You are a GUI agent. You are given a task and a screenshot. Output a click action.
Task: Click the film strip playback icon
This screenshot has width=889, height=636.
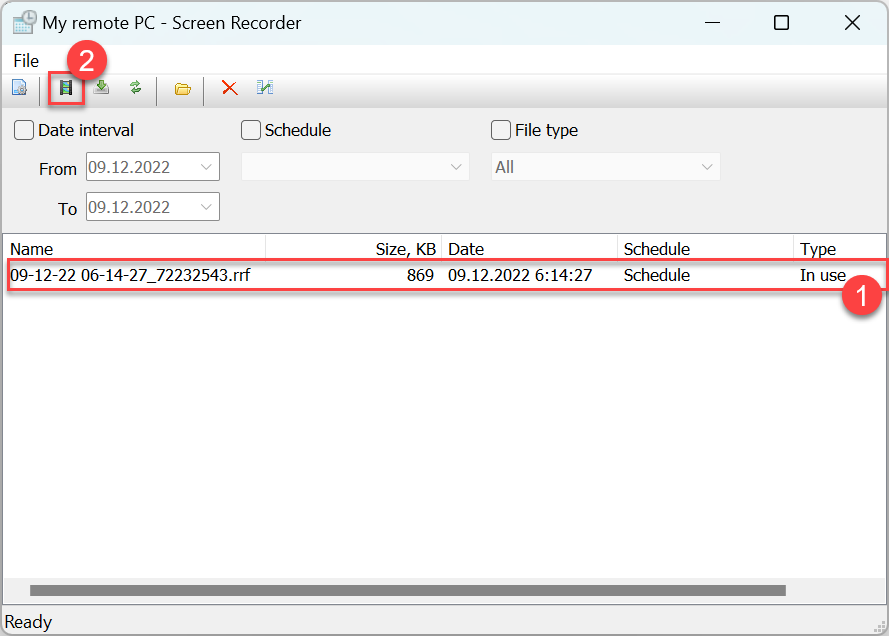(66, 88)
